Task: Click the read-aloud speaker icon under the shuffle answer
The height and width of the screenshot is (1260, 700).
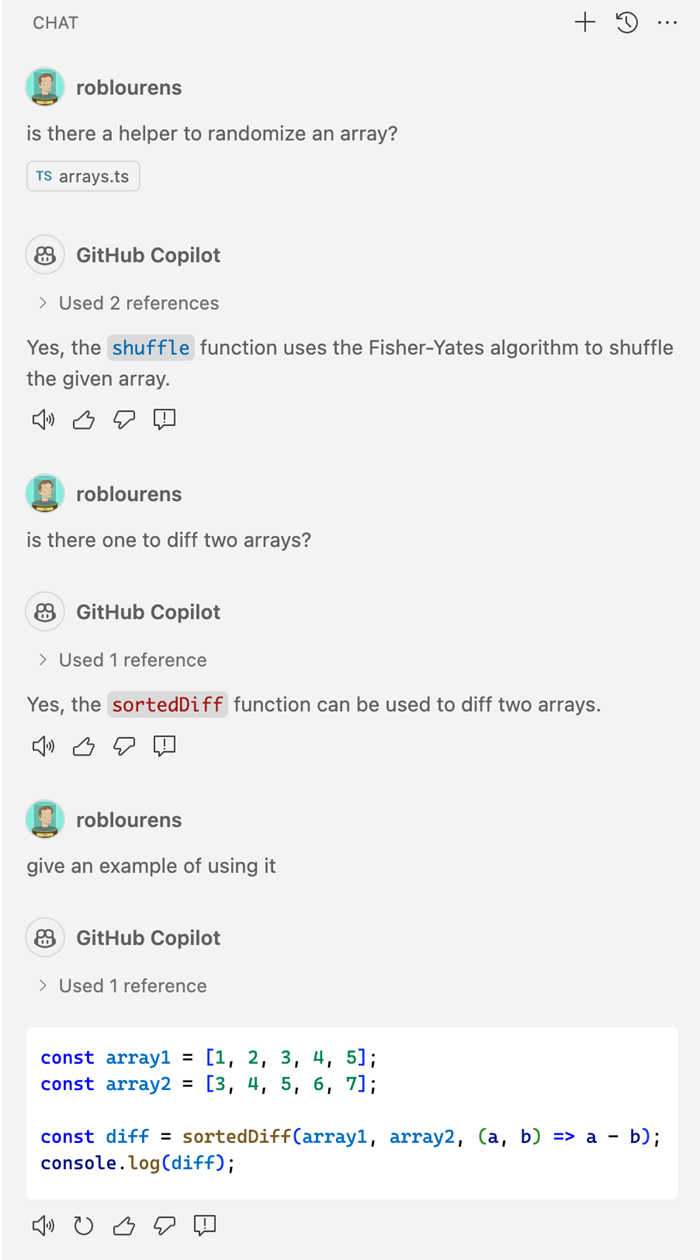Action: coord(43,419)
